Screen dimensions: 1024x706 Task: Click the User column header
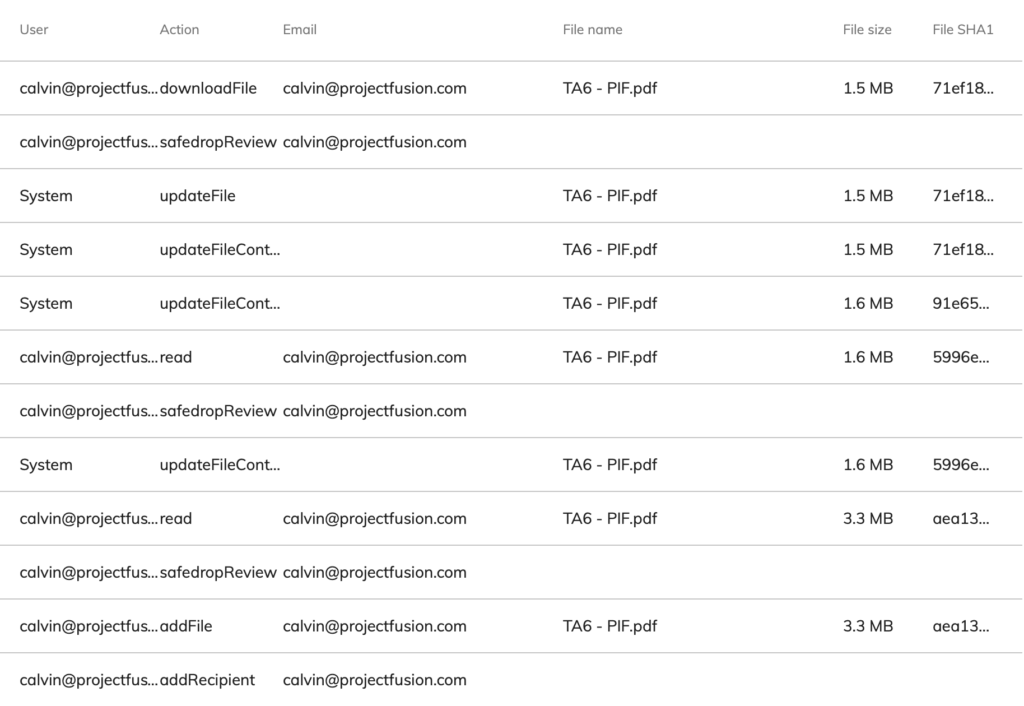tap(34, 29)
